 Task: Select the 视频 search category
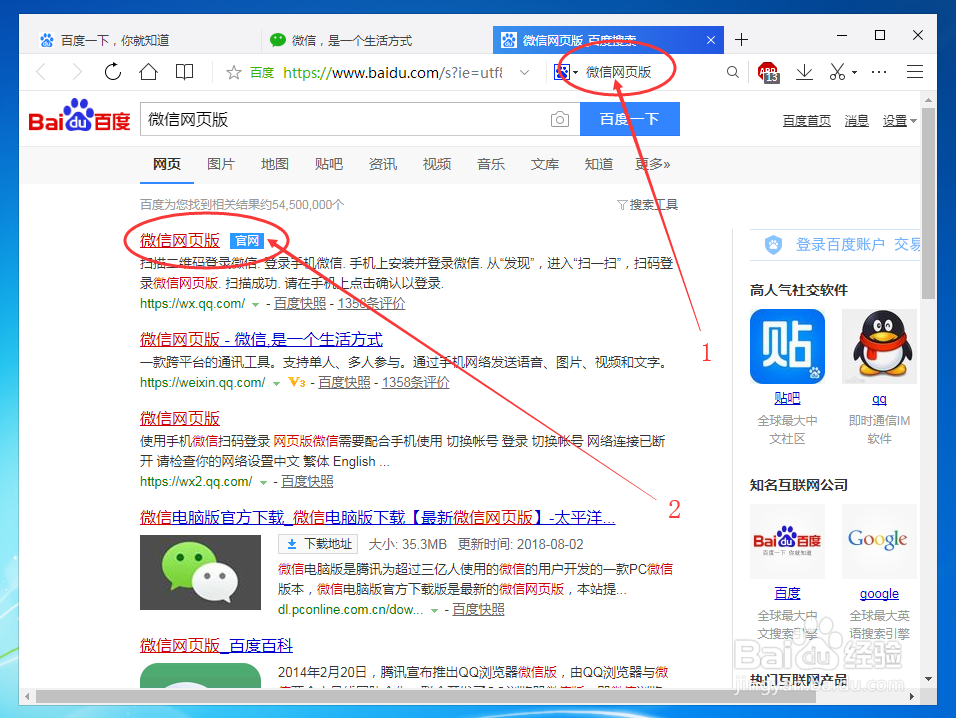[437, 164]
